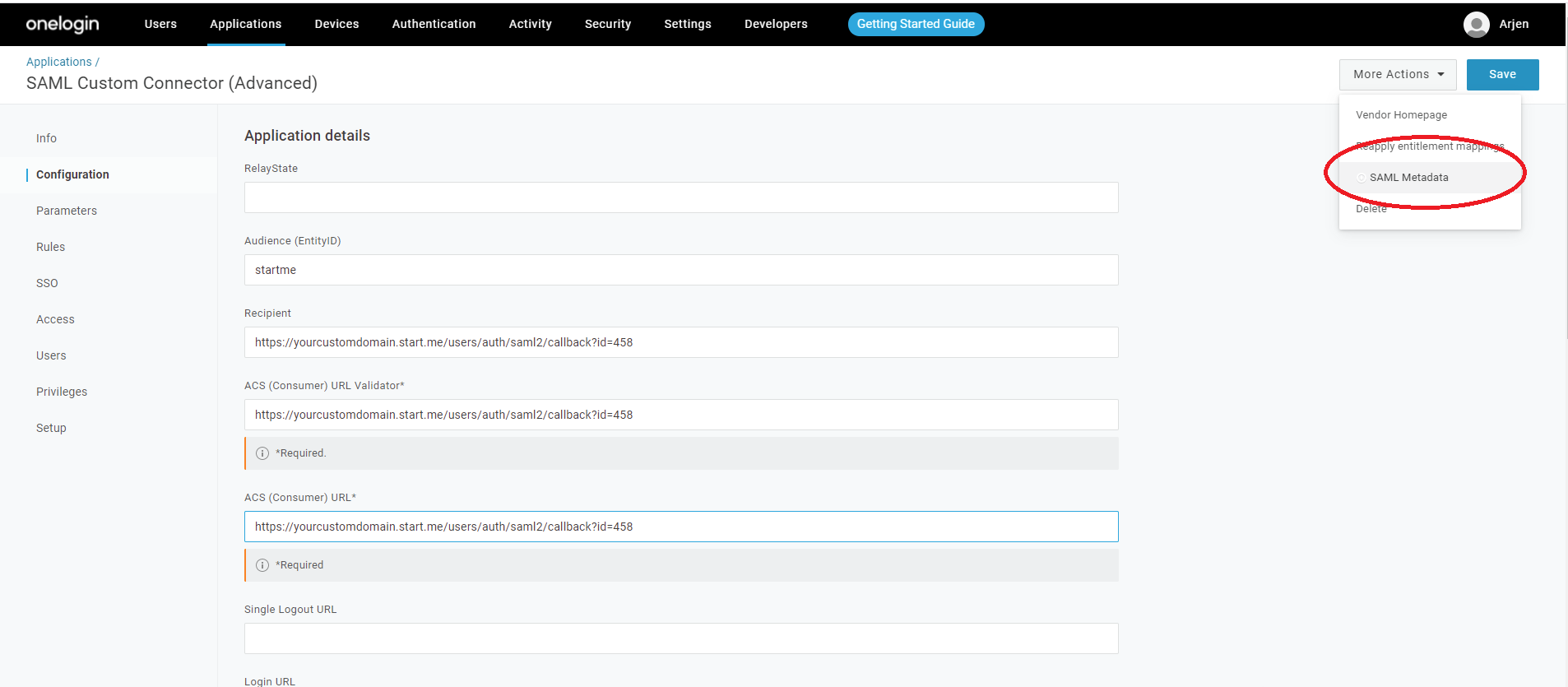The image size is (1568, 687).
Task: Open the Access sidebar tab
Action: pos(55,319)
